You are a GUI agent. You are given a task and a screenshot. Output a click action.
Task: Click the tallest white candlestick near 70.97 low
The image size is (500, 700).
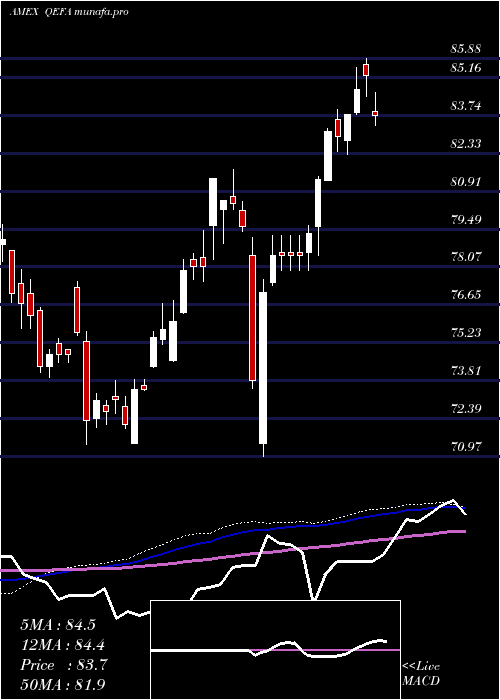click(x=263, y=368)
